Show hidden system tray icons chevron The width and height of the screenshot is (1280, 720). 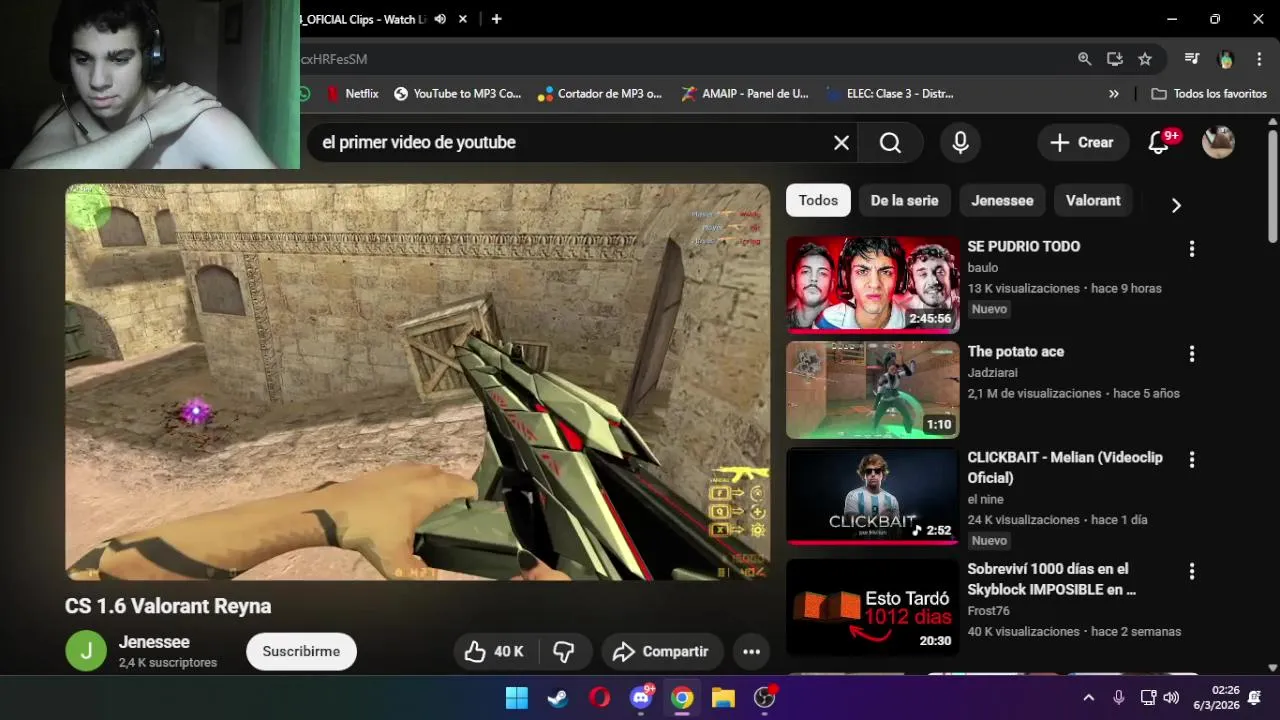coord(1089,698)
